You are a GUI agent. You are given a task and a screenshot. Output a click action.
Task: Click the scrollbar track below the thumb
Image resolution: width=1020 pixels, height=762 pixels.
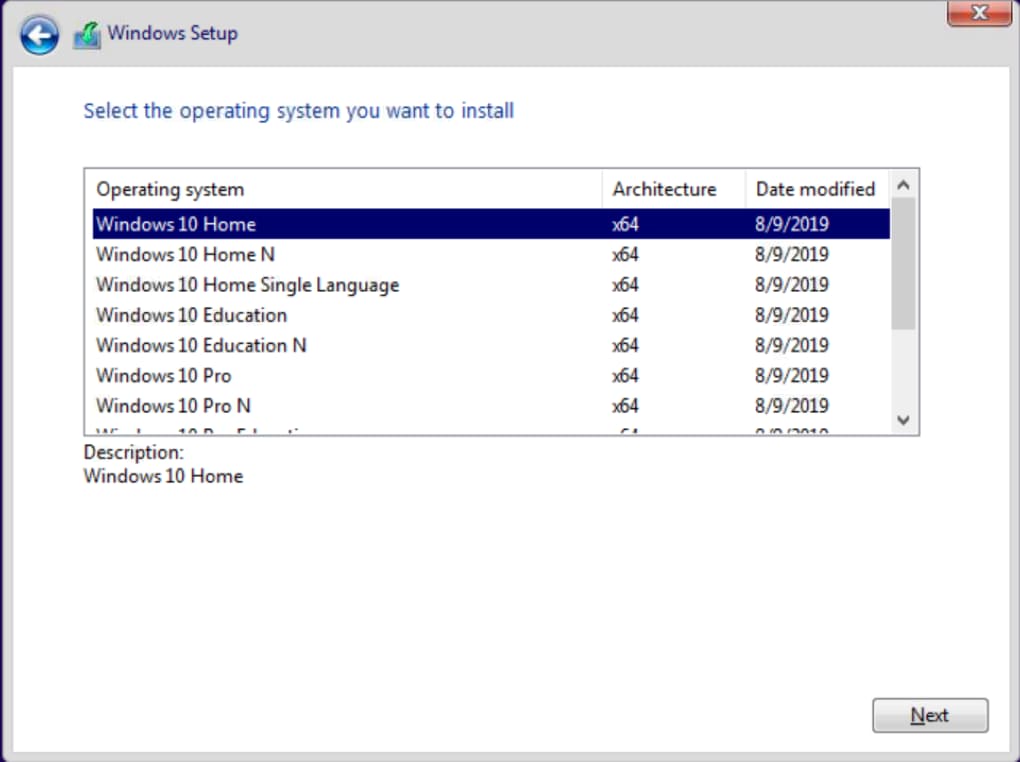pyautogui.click(x=903, y=370)
